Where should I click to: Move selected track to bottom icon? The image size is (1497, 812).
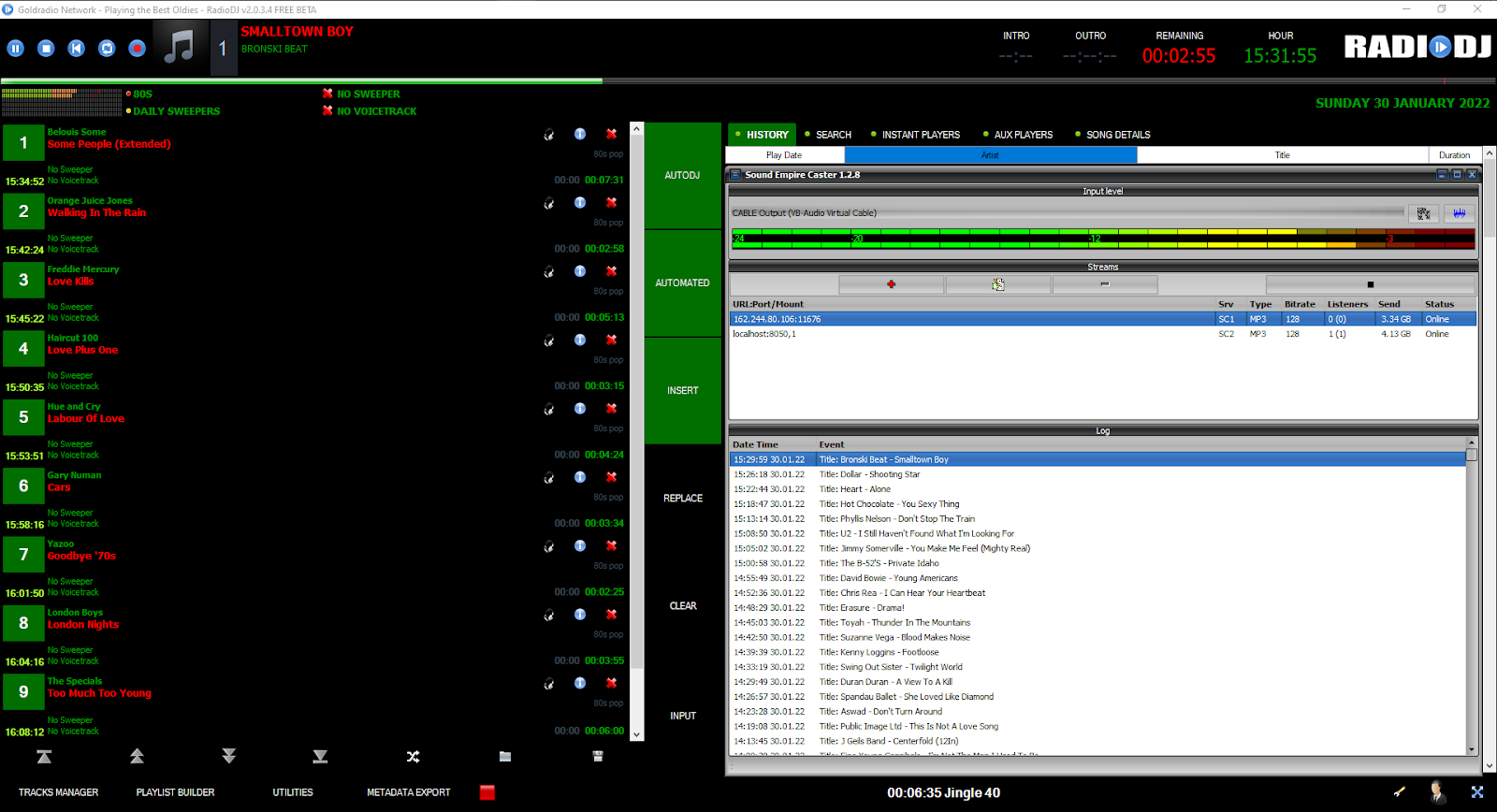point(320,756)
